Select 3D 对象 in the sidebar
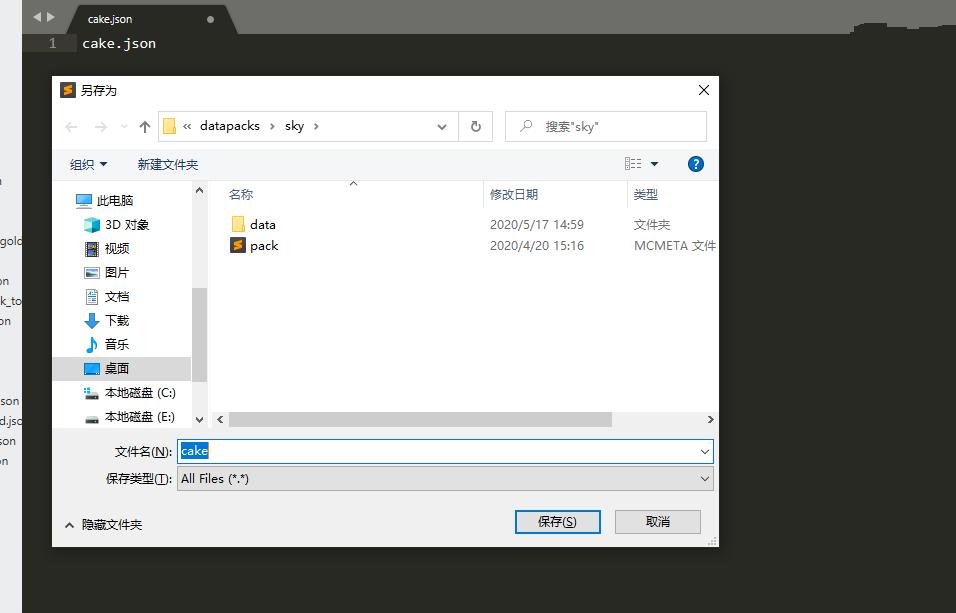 coord(127,224)
